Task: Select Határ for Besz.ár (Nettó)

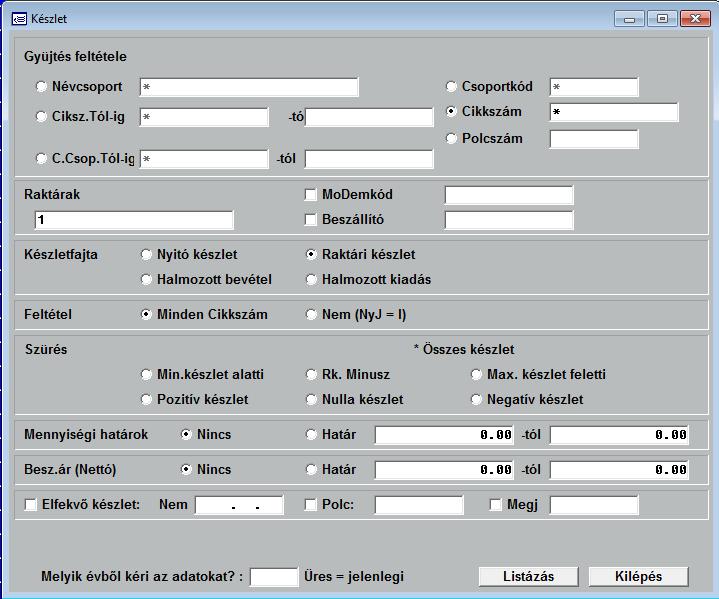Action: click(x=311, y=470)
